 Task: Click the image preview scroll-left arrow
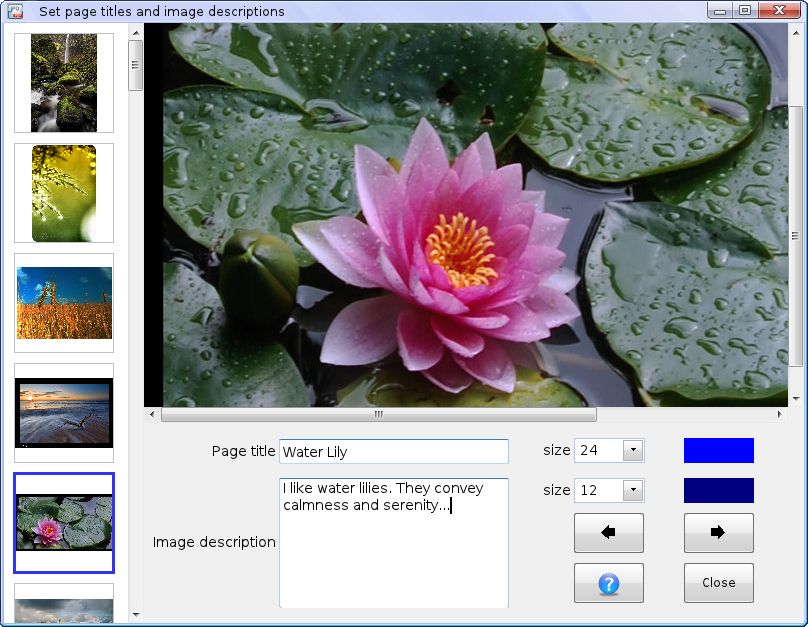coord(152,414)
